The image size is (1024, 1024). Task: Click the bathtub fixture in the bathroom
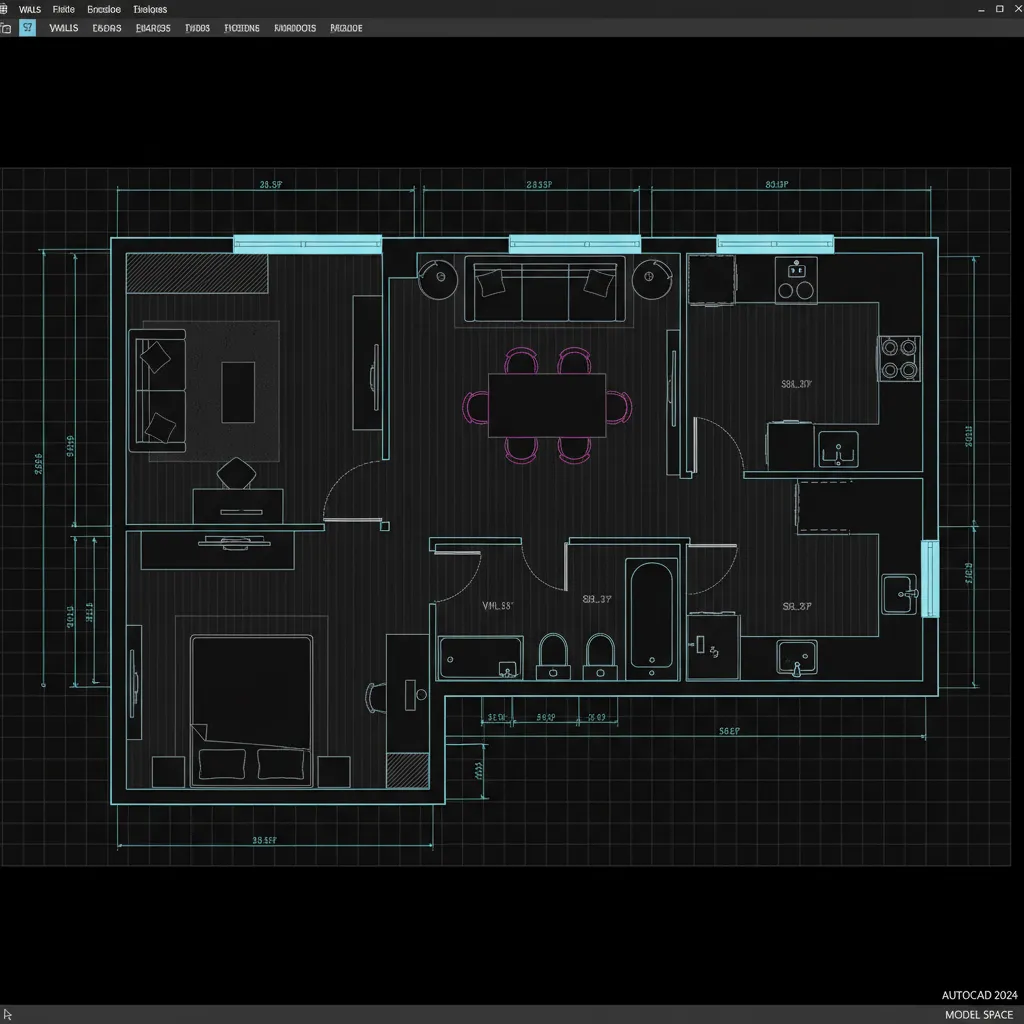coord(650,620)
